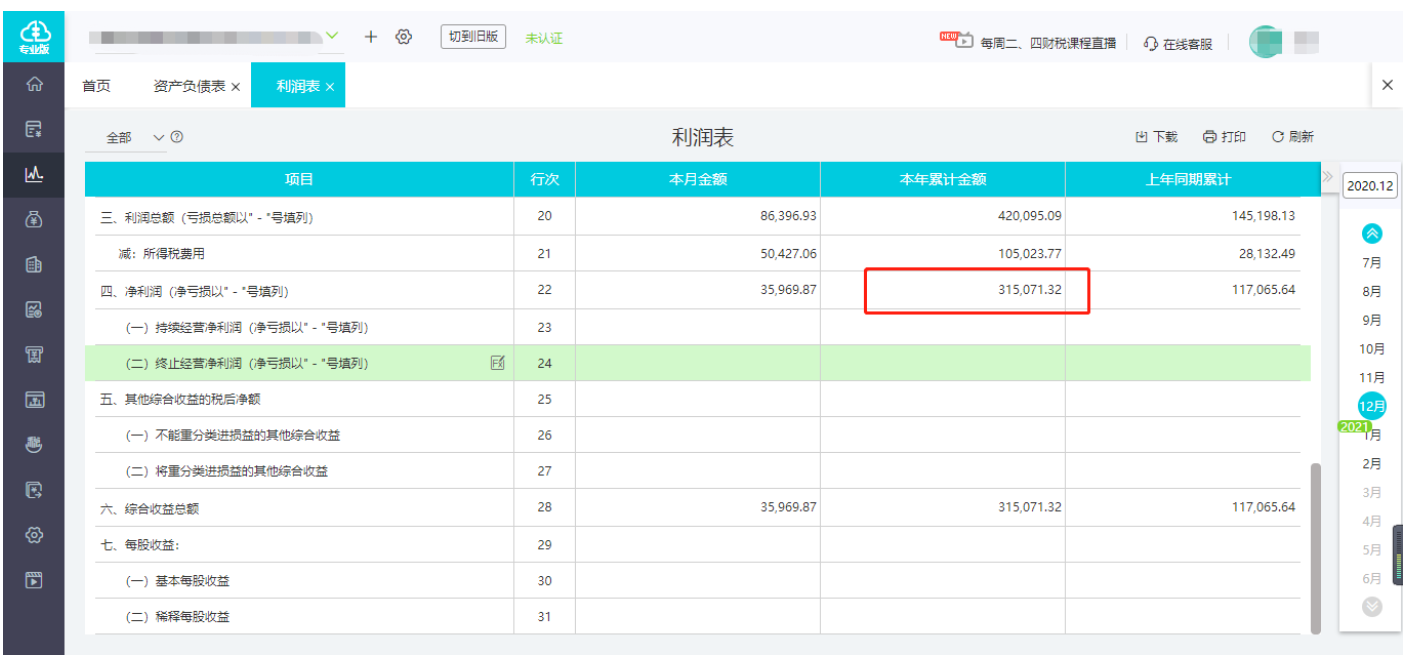Screen dimensions: 1410x656
Task: Go to the 首页 tab
Action: [x=96, y=87]
